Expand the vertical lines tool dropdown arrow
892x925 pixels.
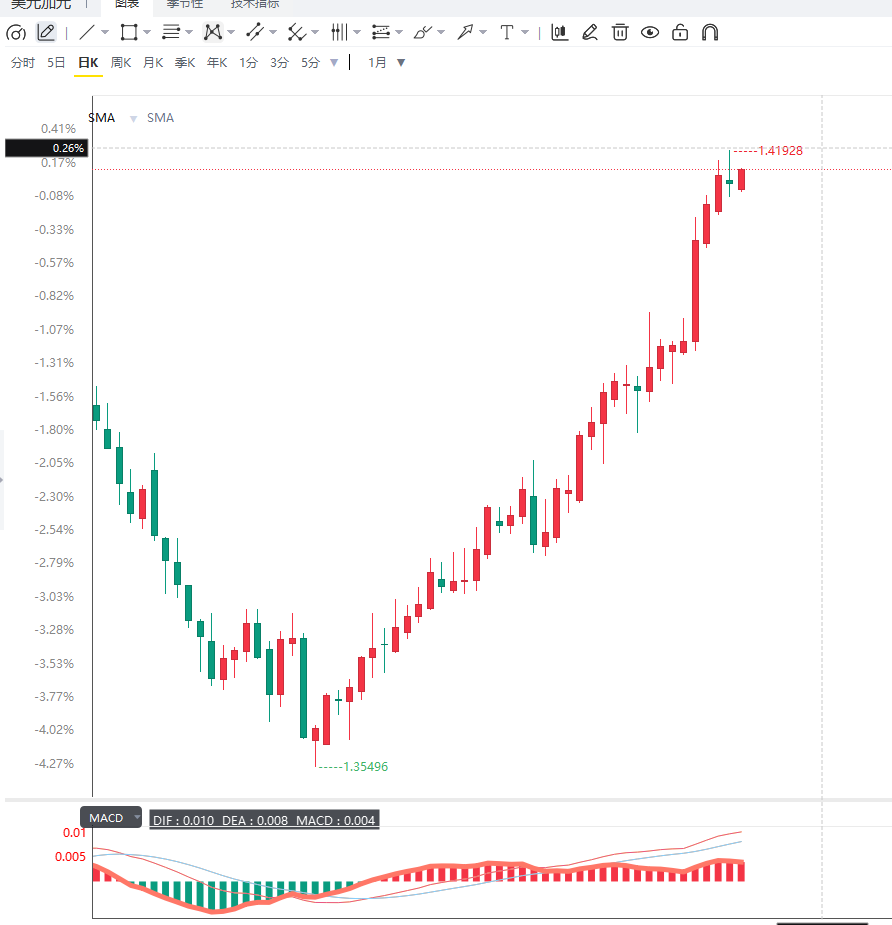pos(357,32)
